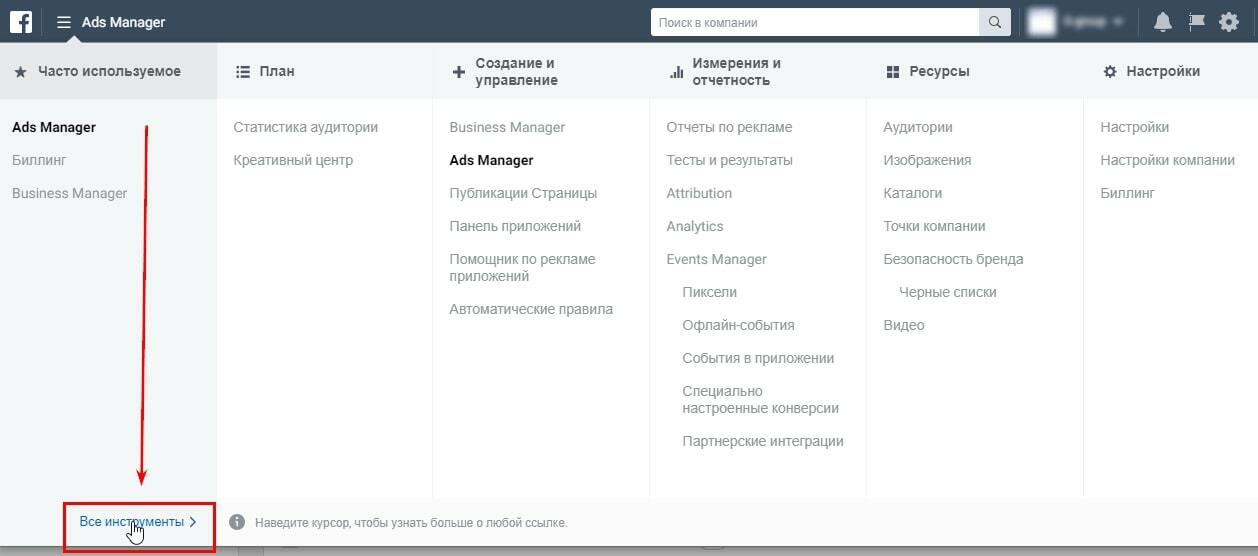This screenshot has width=1258, height=556.
Task: Open Ads Manager in frequently used list
Action: (x=54, y=127)
